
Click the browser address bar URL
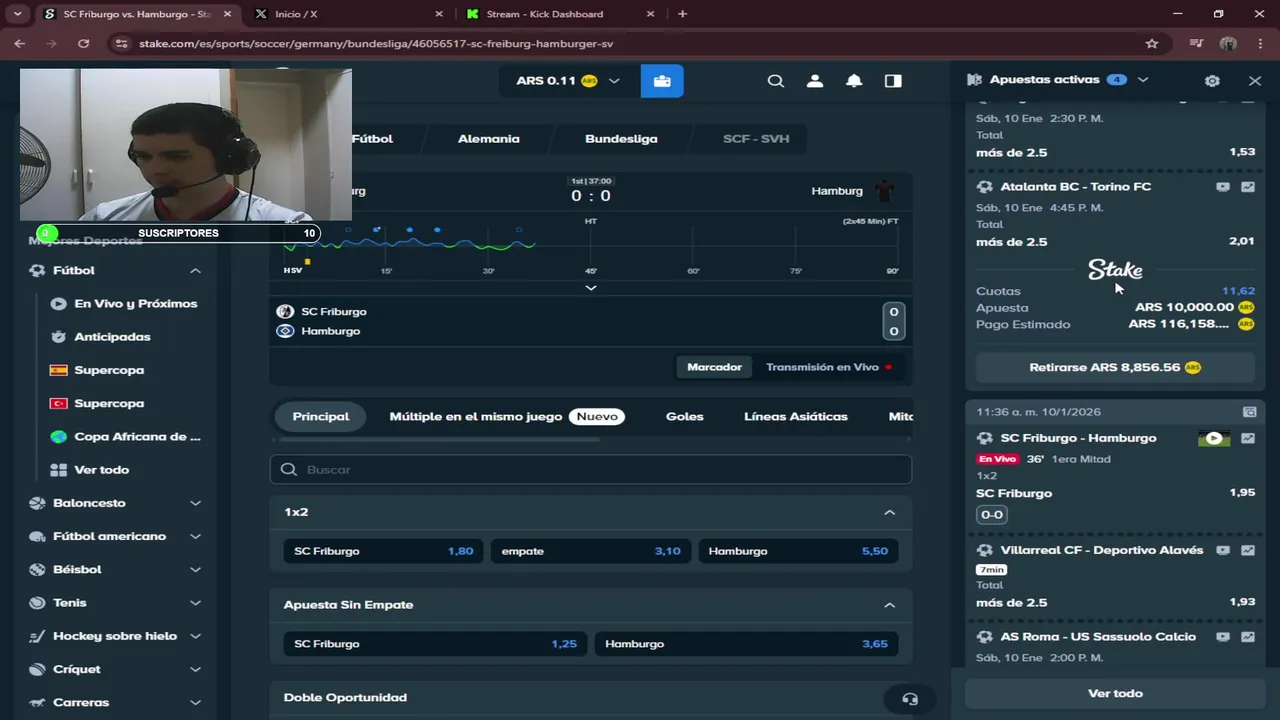pos(376,43)
